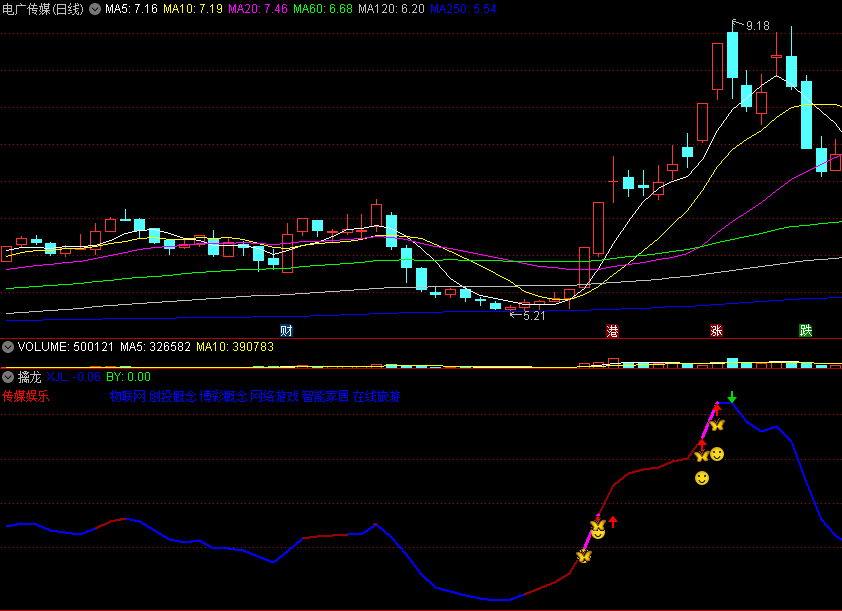Viewport: 842px width, 611px height.
Task: Click the 跌 event marker
Action: click(805, 331)
